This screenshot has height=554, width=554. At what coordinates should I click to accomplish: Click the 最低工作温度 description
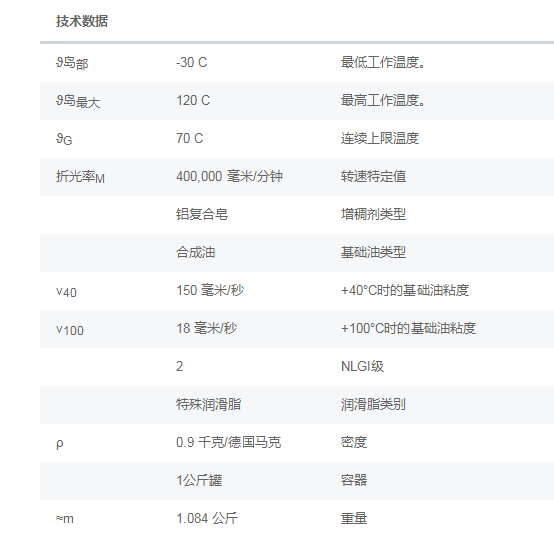383,63
